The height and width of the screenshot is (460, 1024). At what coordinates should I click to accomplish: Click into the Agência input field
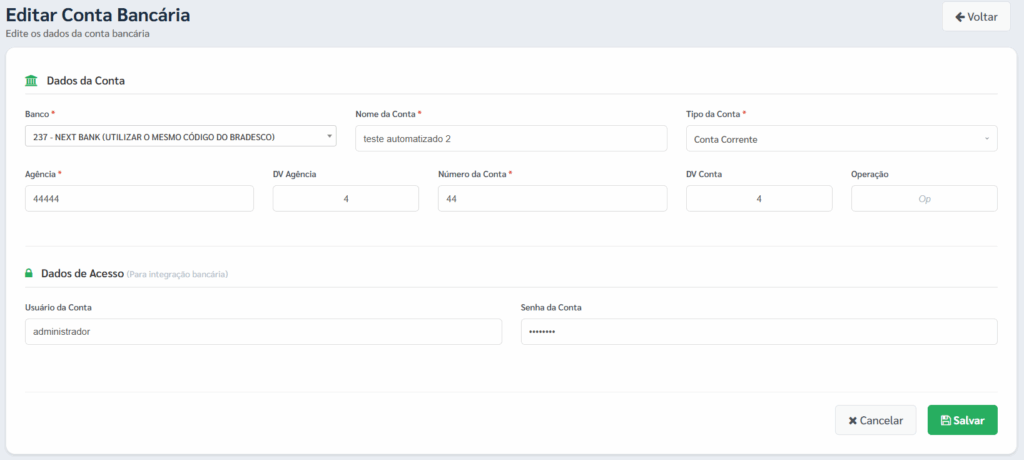click(x=139, y=199)
